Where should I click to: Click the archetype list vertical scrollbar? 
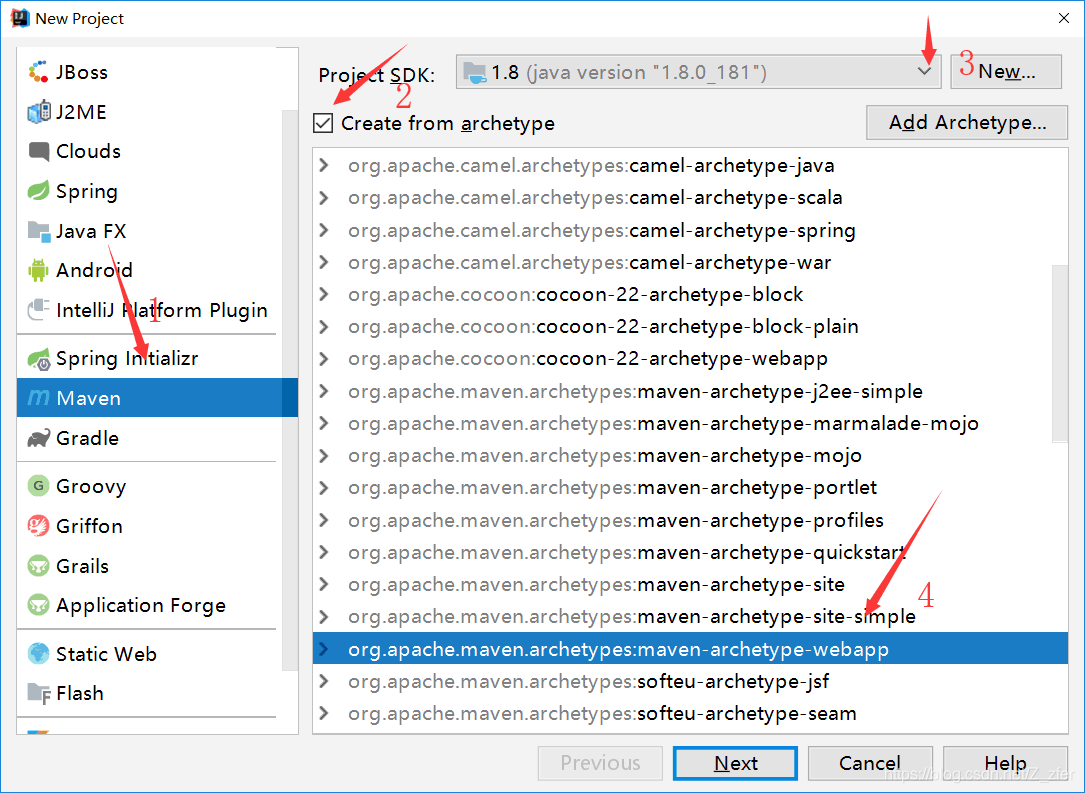1059,353
